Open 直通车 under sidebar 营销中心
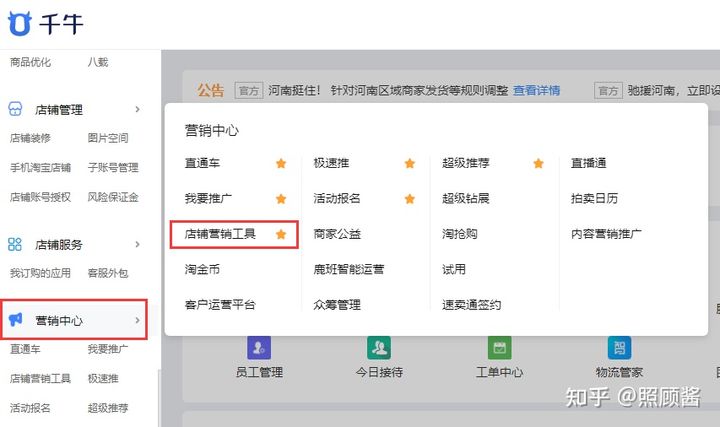 tap(25, 349)
